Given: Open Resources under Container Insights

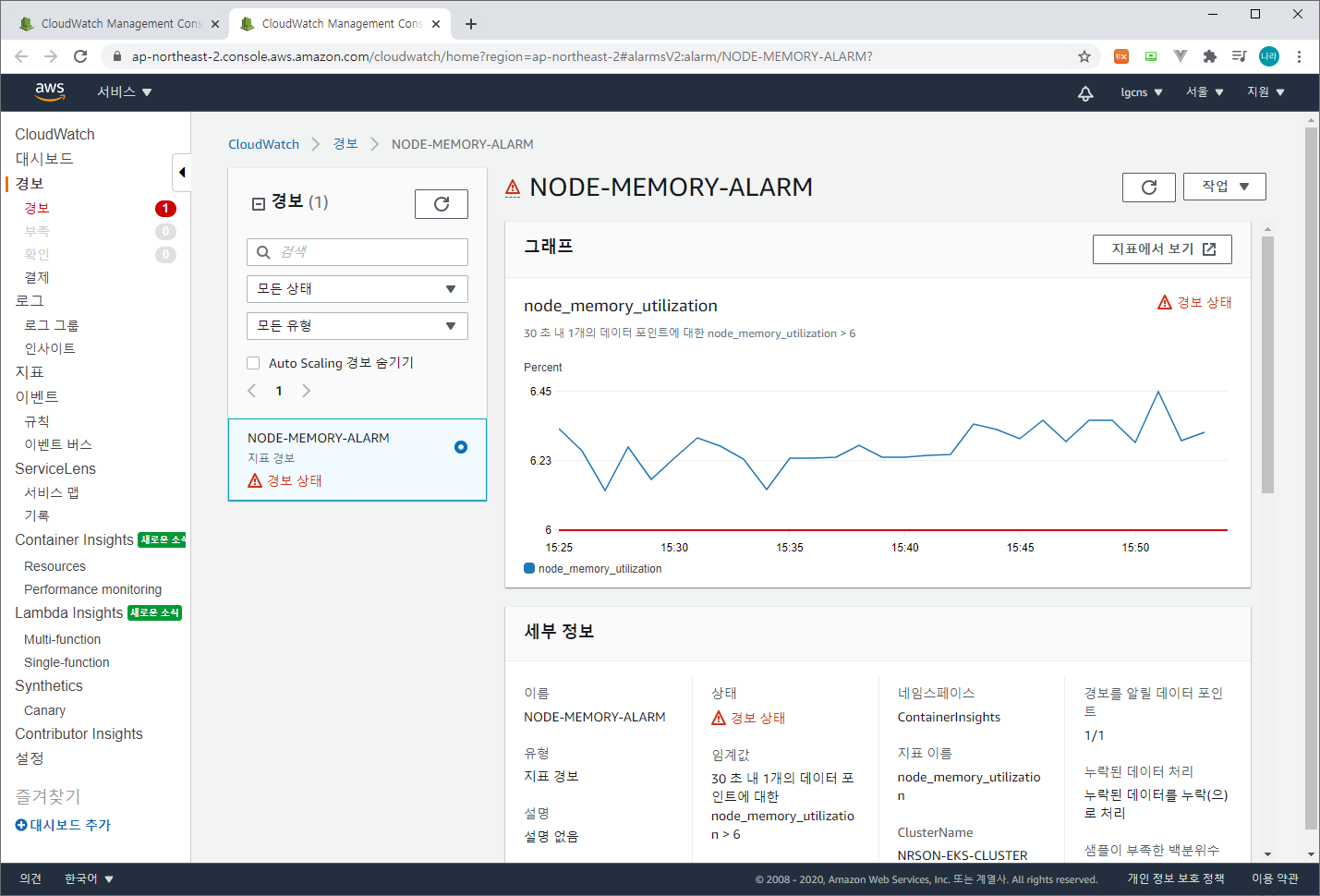Looking at the screenshot, I should click(54, 566).
